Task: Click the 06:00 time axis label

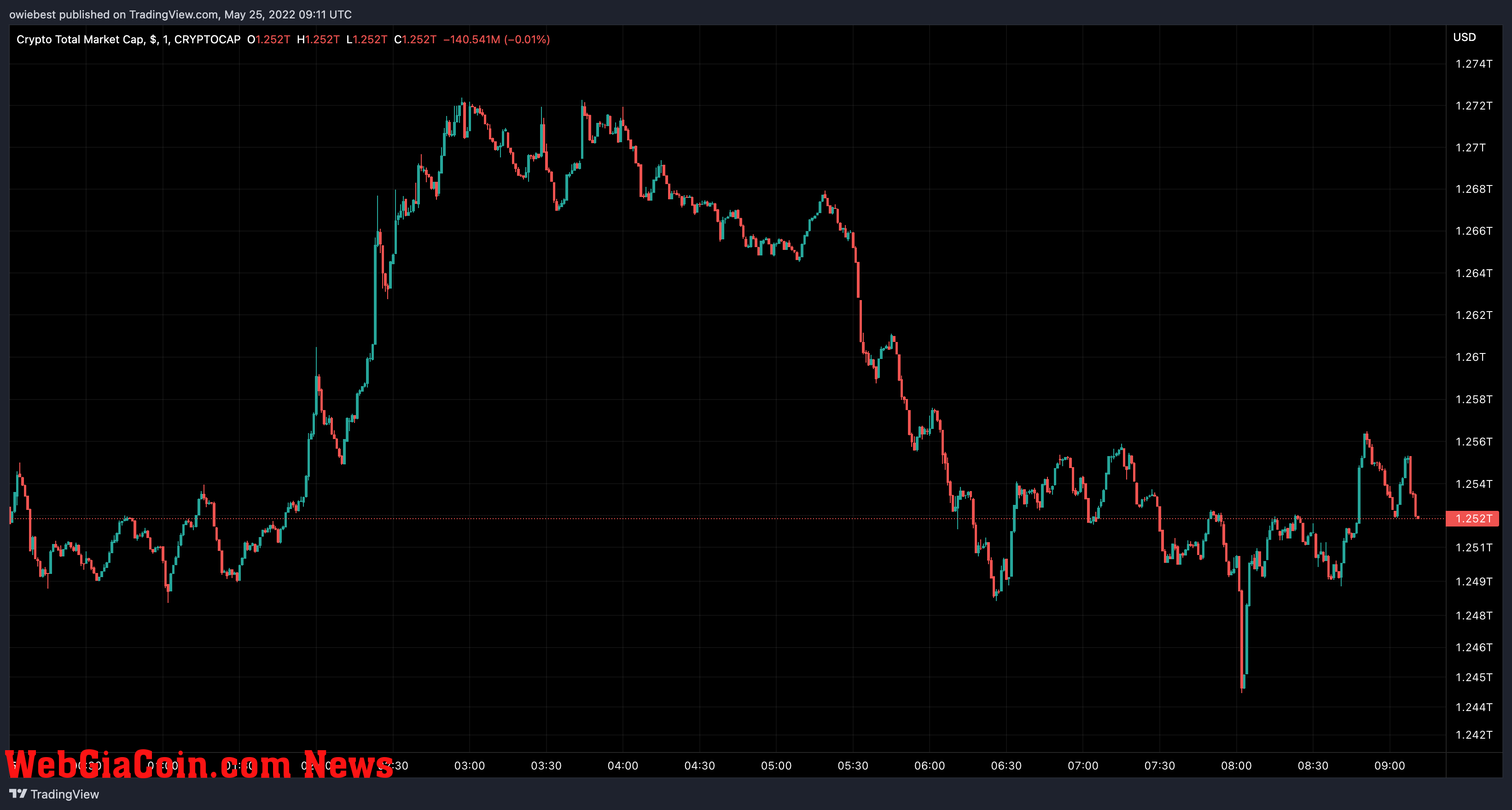Action: point(930,765)
